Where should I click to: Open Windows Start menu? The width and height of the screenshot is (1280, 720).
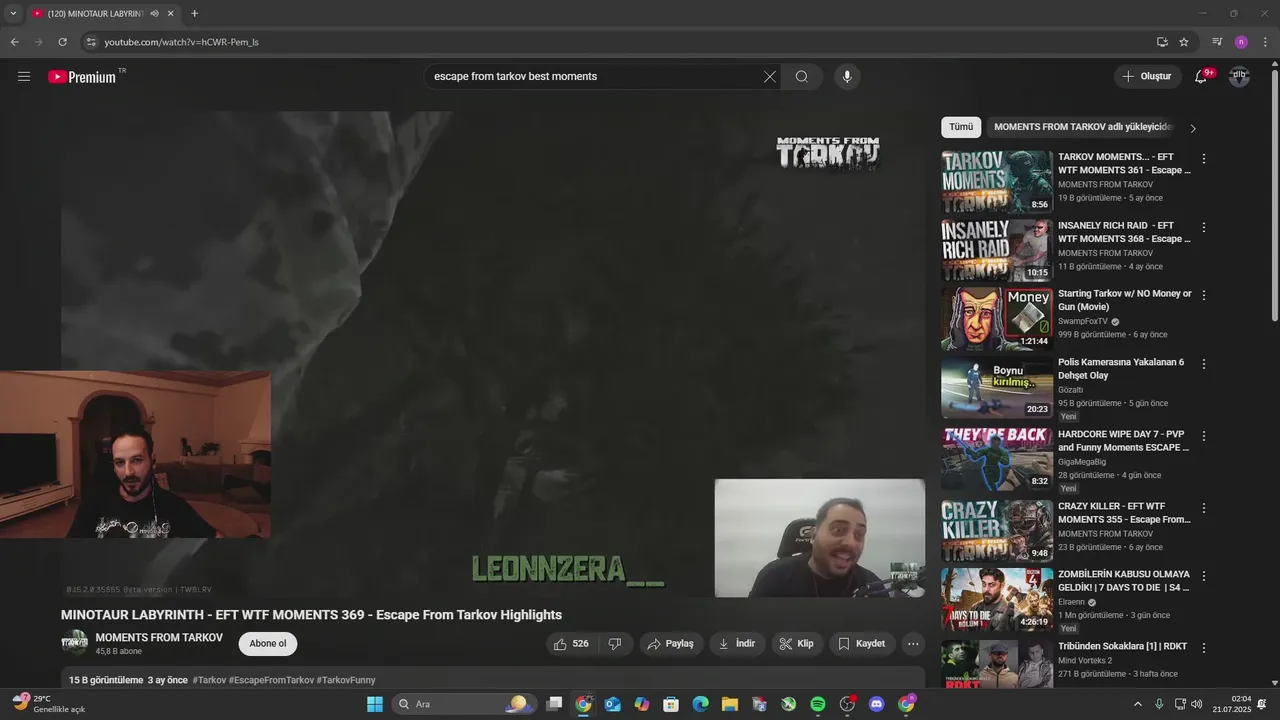[x=375, y=704]
